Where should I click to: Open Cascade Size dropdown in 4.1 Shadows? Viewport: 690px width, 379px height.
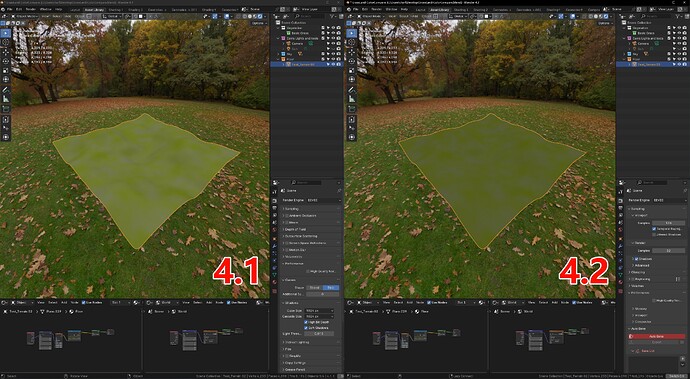[x=319, y=316]
